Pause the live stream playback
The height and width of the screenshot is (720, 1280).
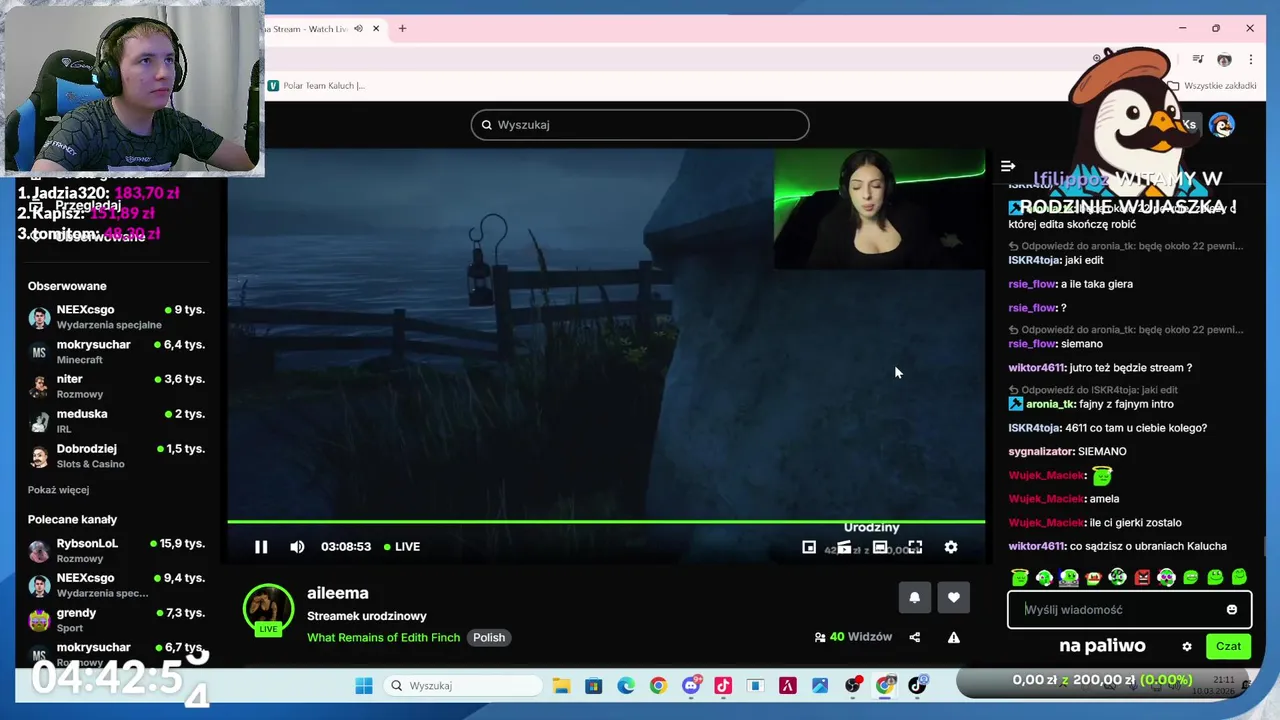(261, 547)
